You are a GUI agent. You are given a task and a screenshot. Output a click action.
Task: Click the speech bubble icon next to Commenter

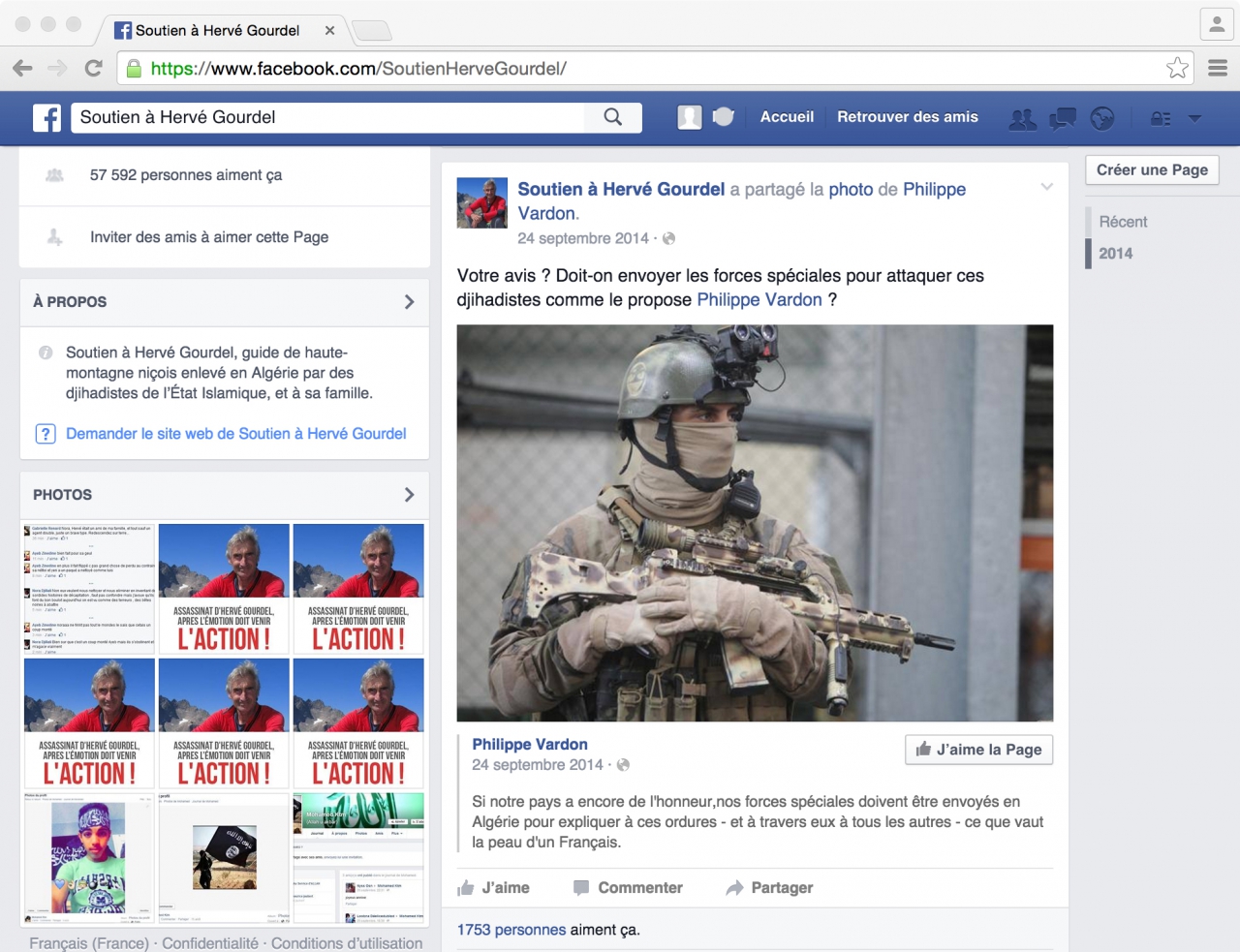(x=581, y=888)
